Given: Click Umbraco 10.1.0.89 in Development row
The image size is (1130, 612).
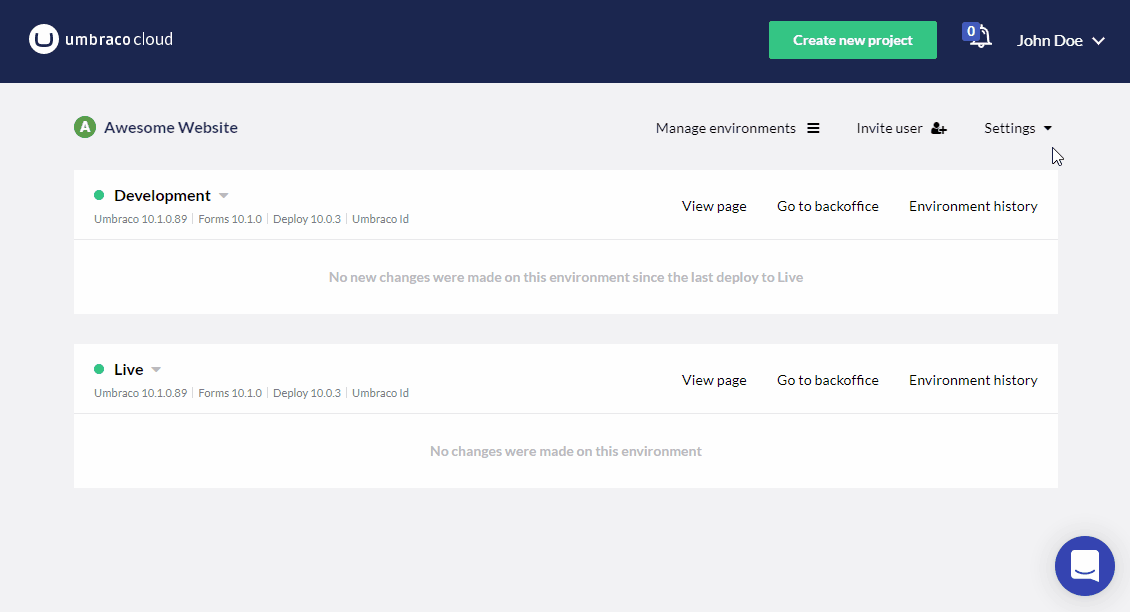Looking at the screenshot, I should [141, 219].
